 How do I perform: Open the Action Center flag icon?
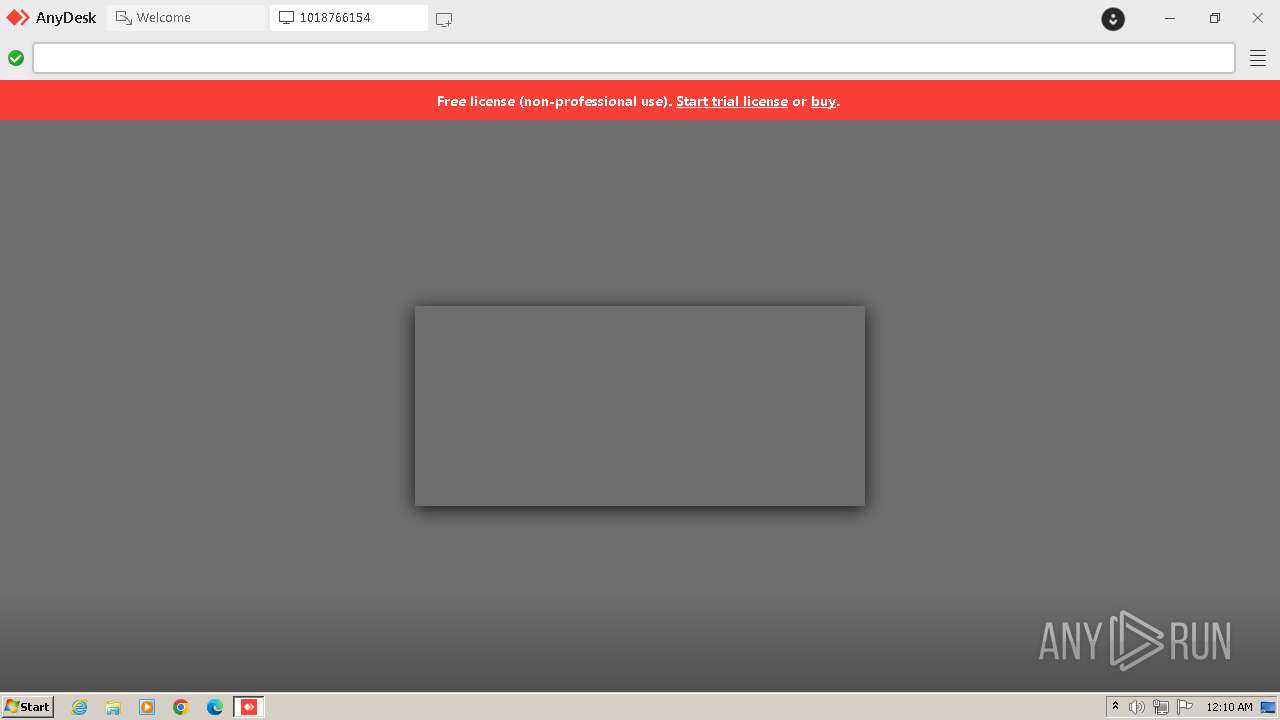tap(1185, 707)
